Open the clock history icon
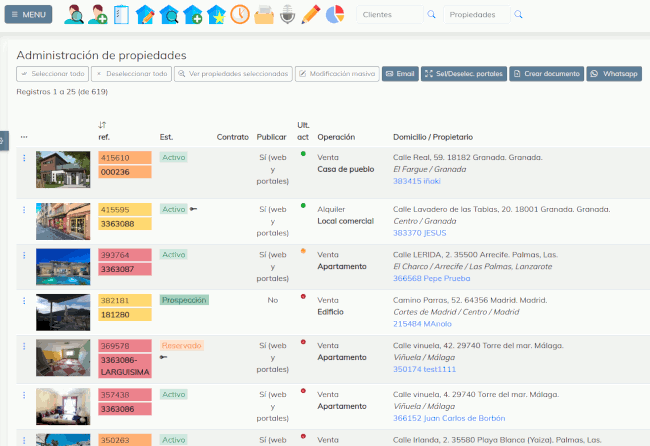The image size is (650, 446). [x=240, y=15]
